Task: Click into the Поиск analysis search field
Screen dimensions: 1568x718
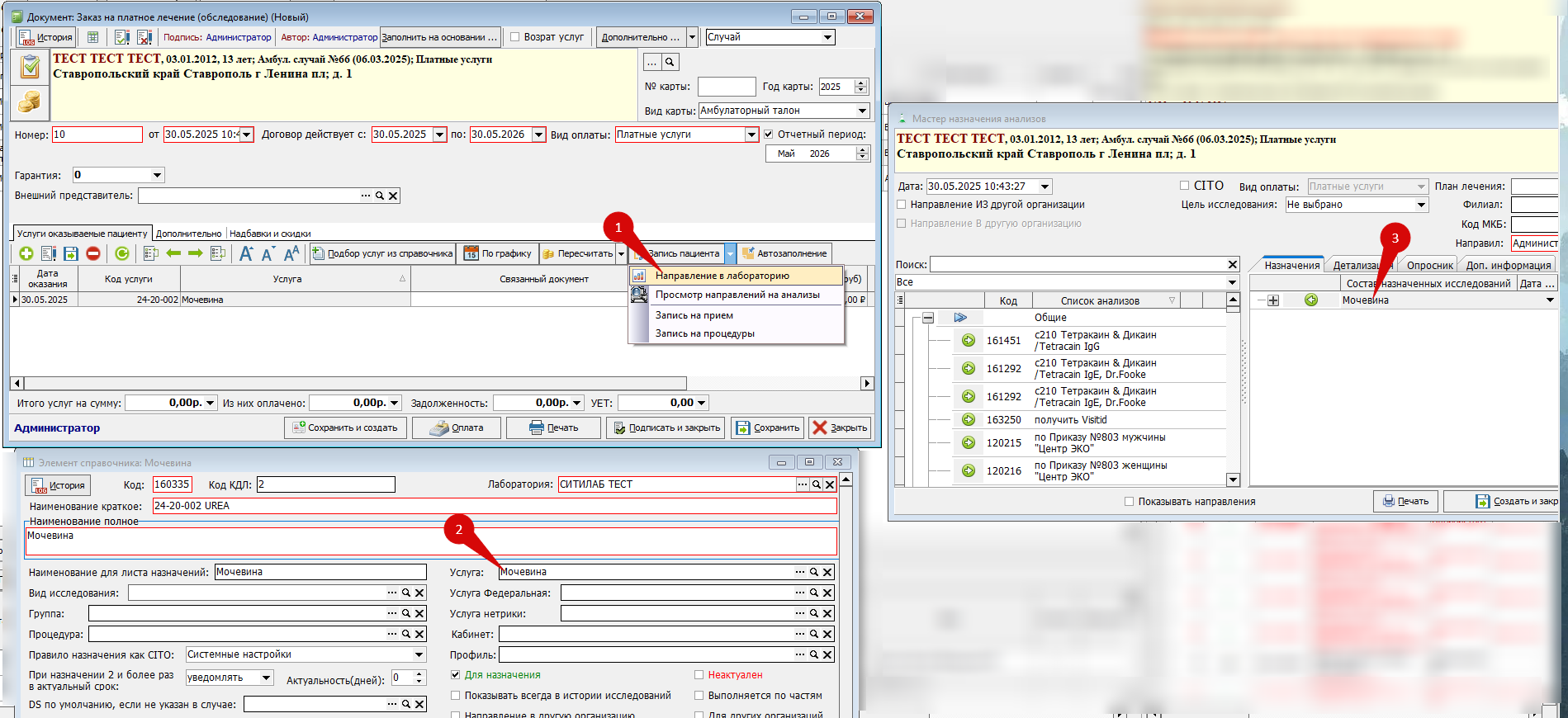Action: [x=1077, y=265]
